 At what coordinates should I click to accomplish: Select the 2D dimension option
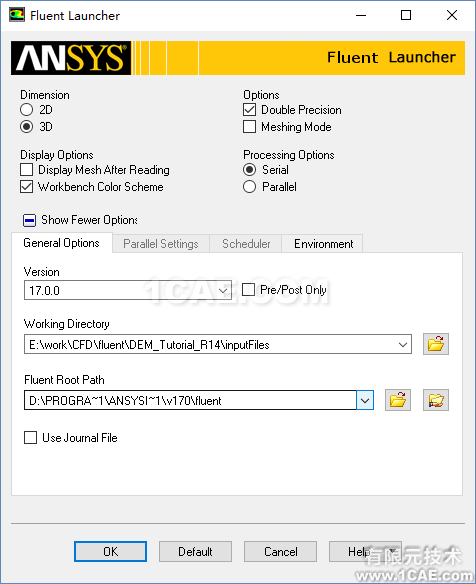point(26,110)
